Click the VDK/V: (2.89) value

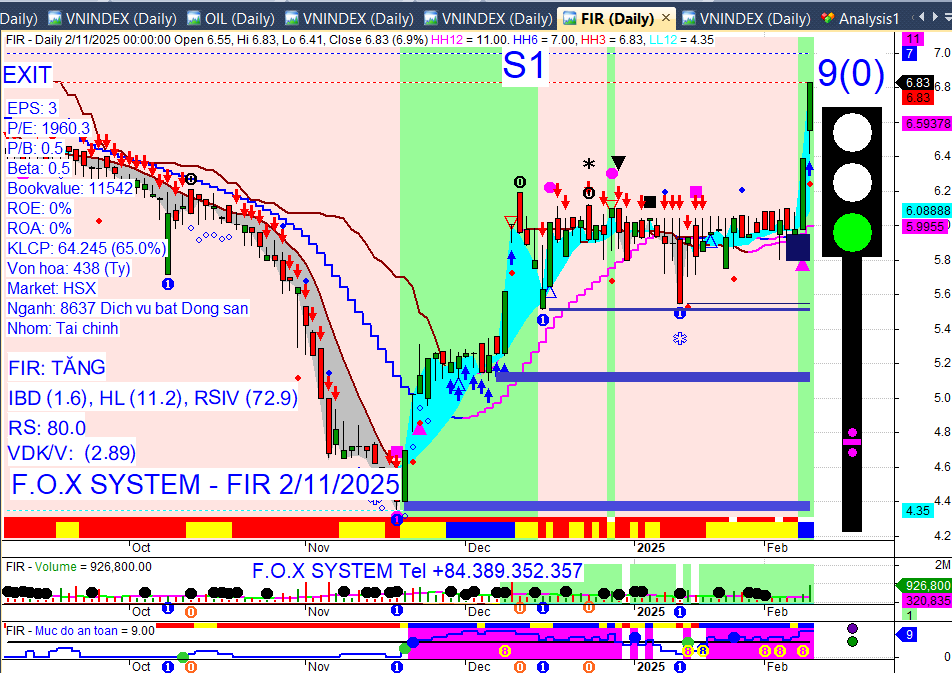72,453
